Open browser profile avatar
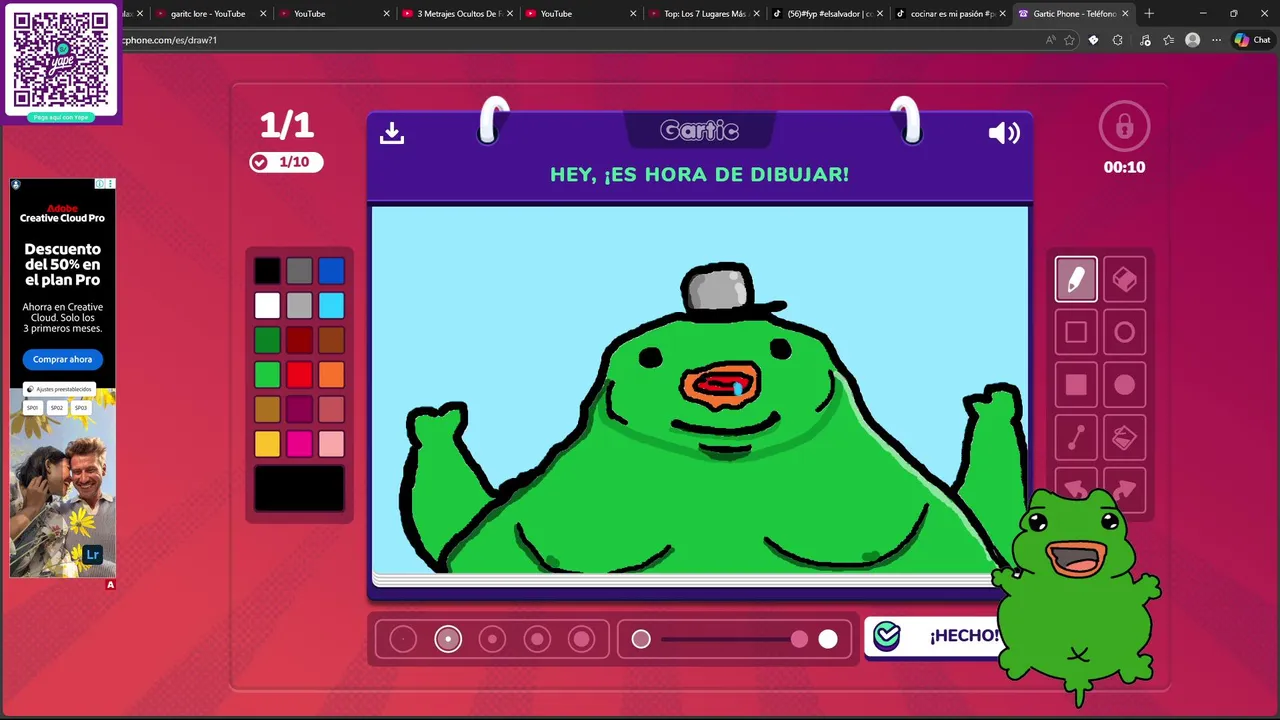The image size is (1280, 720). (x=1192, y=40)
